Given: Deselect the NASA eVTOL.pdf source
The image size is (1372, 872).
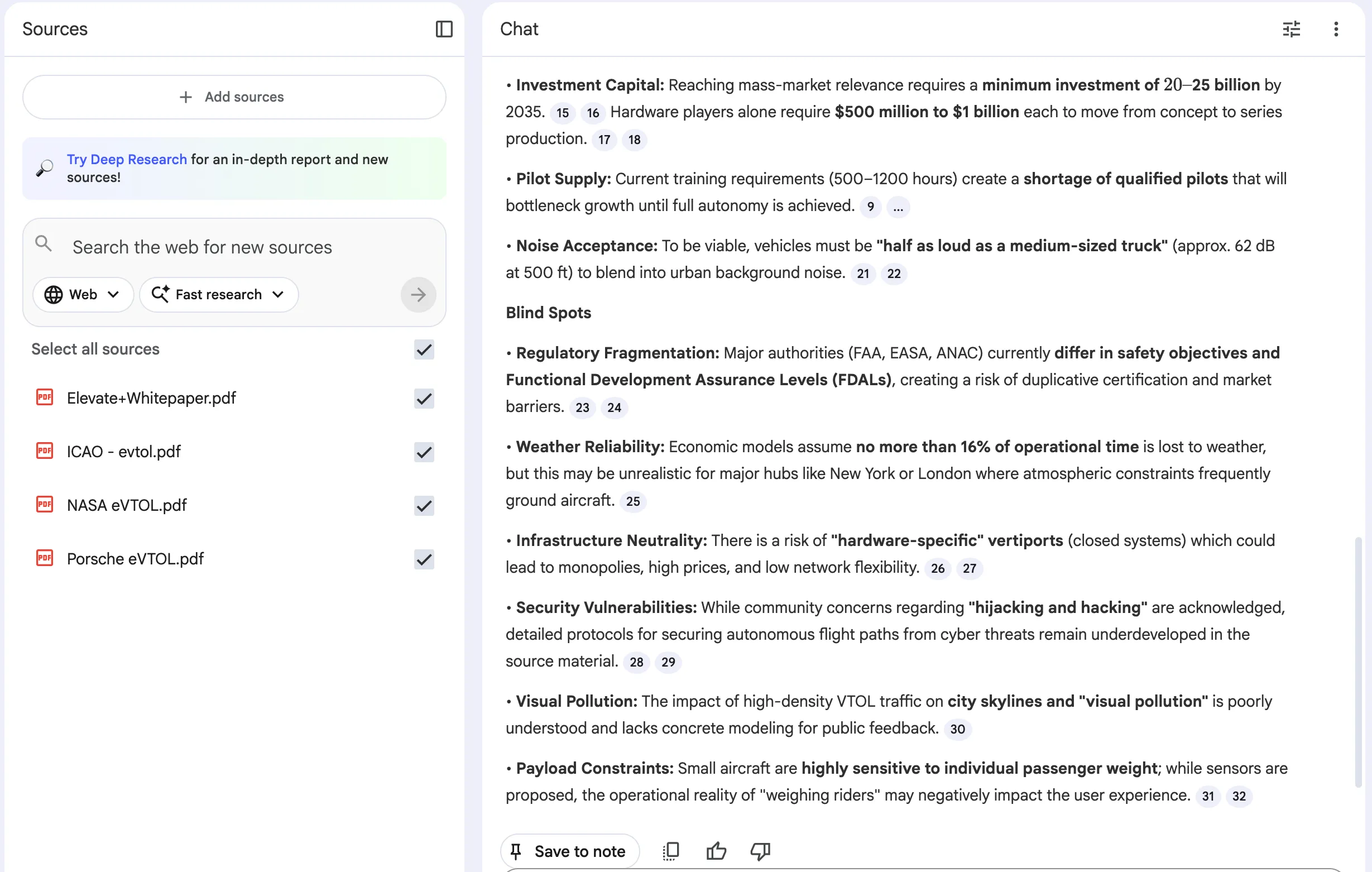Looking at the screenshot, I should (423, 506).
